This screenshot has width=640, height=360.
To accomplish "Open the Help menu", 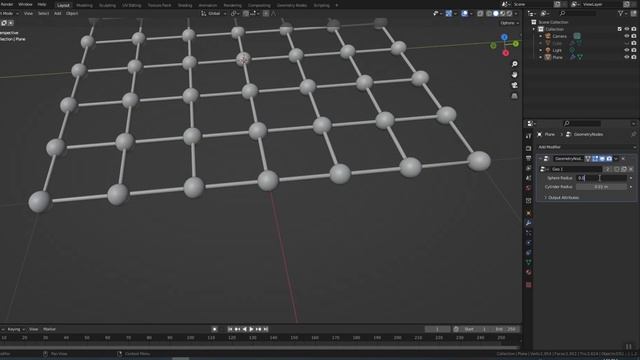I will [42, 4].
